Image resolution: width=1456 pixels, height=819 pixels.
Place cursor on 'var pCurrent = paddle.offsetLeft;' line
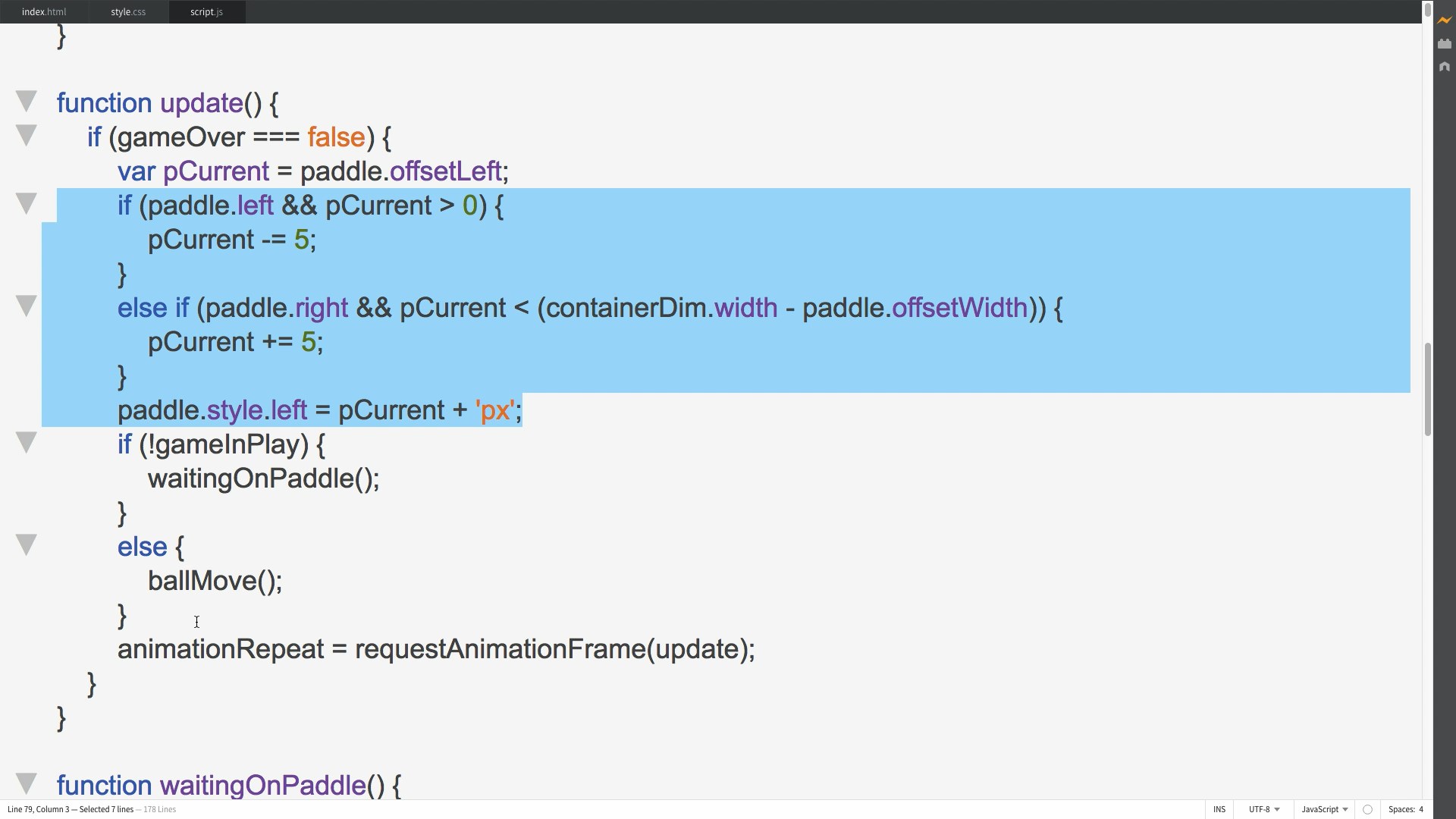tap(312, 171)
